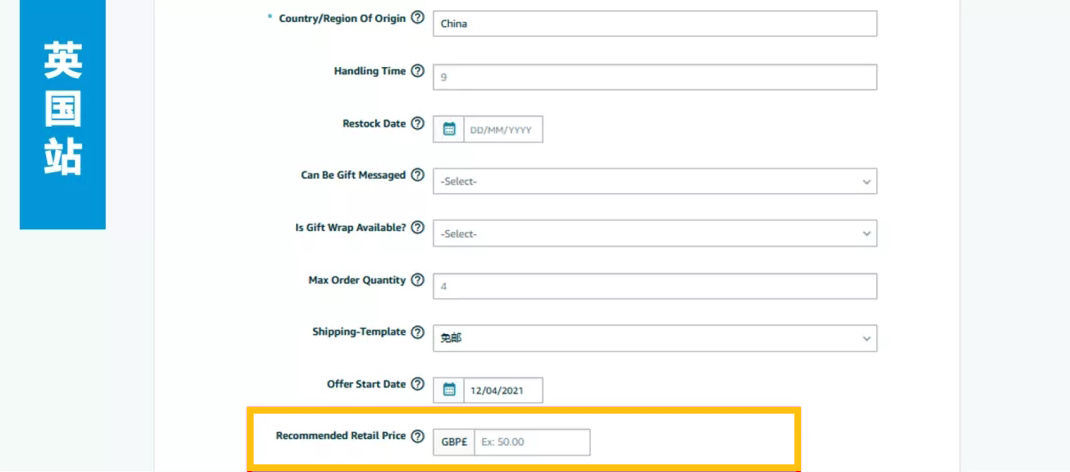Open help icon for Max Order Quantity
Image resolution: width=1070 pixels, height=472 pixels.
tap(418, 280)
